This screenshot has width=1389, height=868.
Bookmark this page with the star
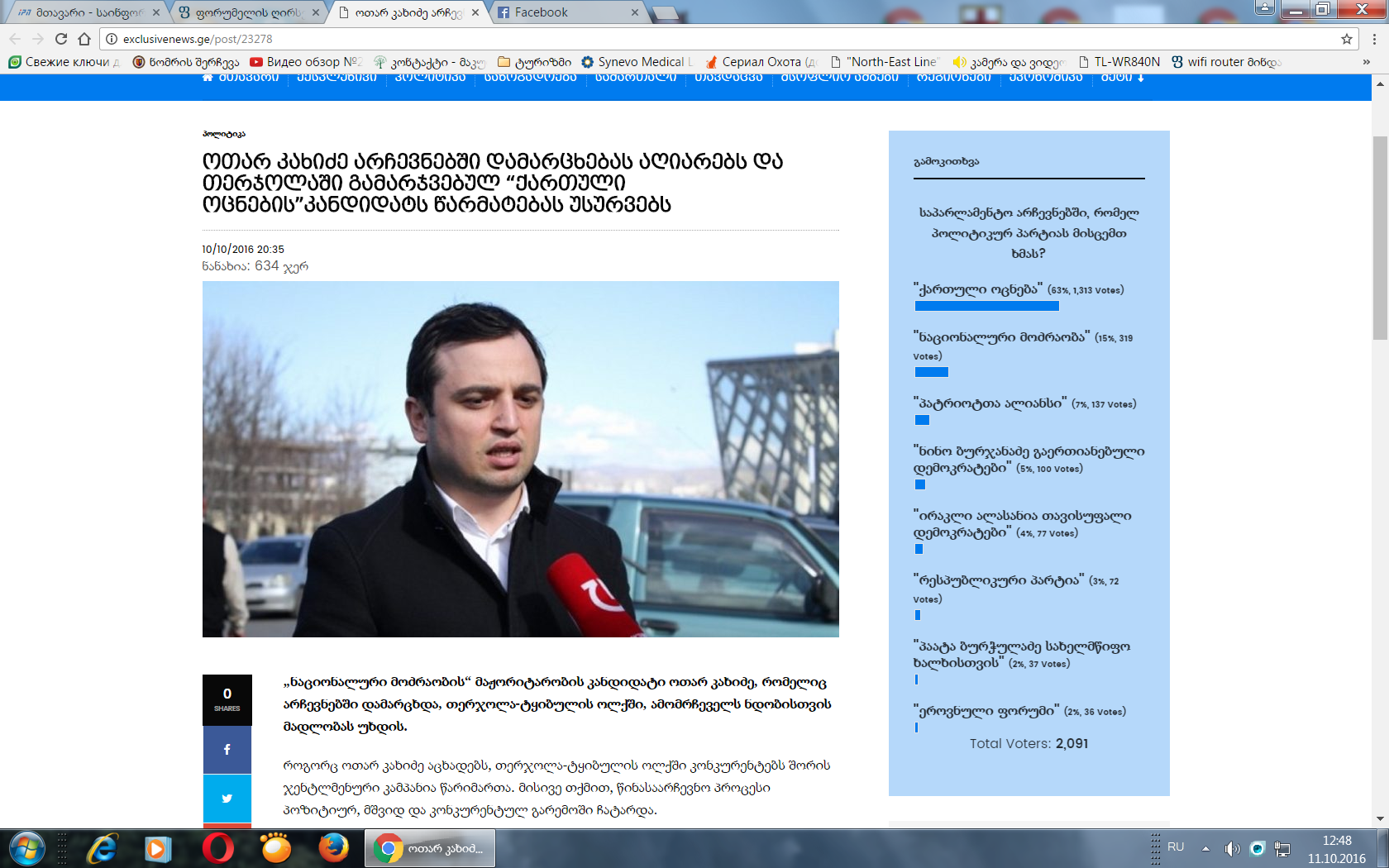click(x=1347, y=39)
